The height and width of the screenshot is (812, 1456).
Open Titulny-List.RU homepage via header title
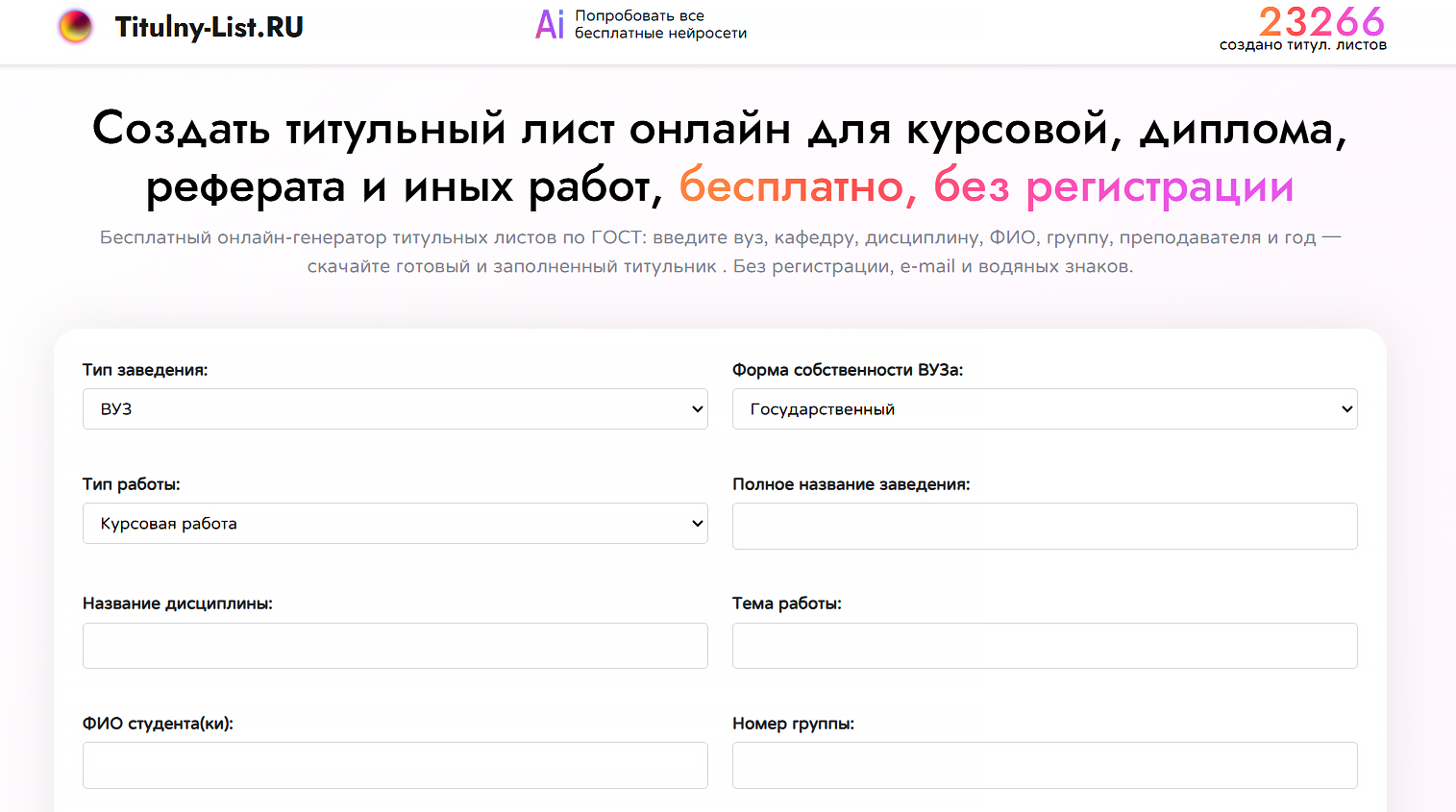click(208, 26)
